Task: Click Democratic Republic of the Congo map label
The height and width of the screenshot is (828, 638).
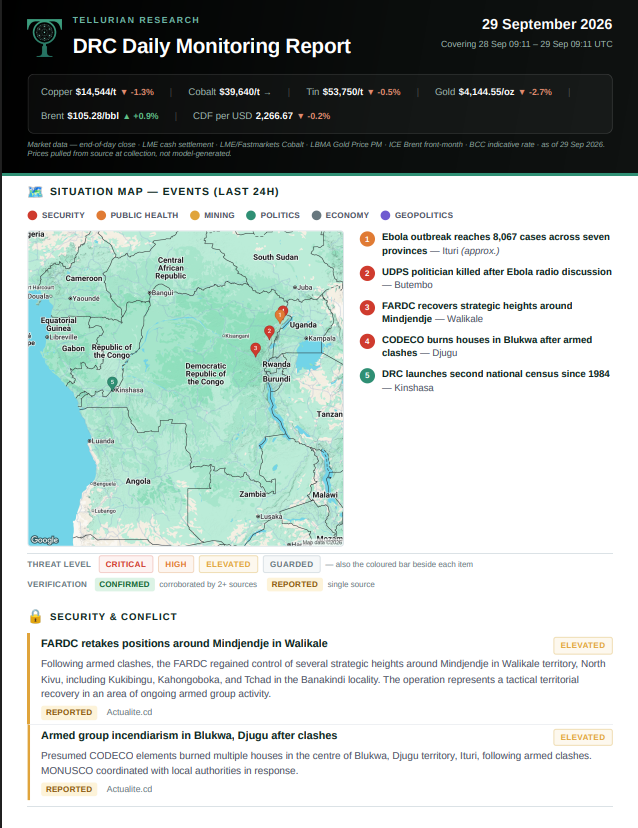Action: [205, 373]
